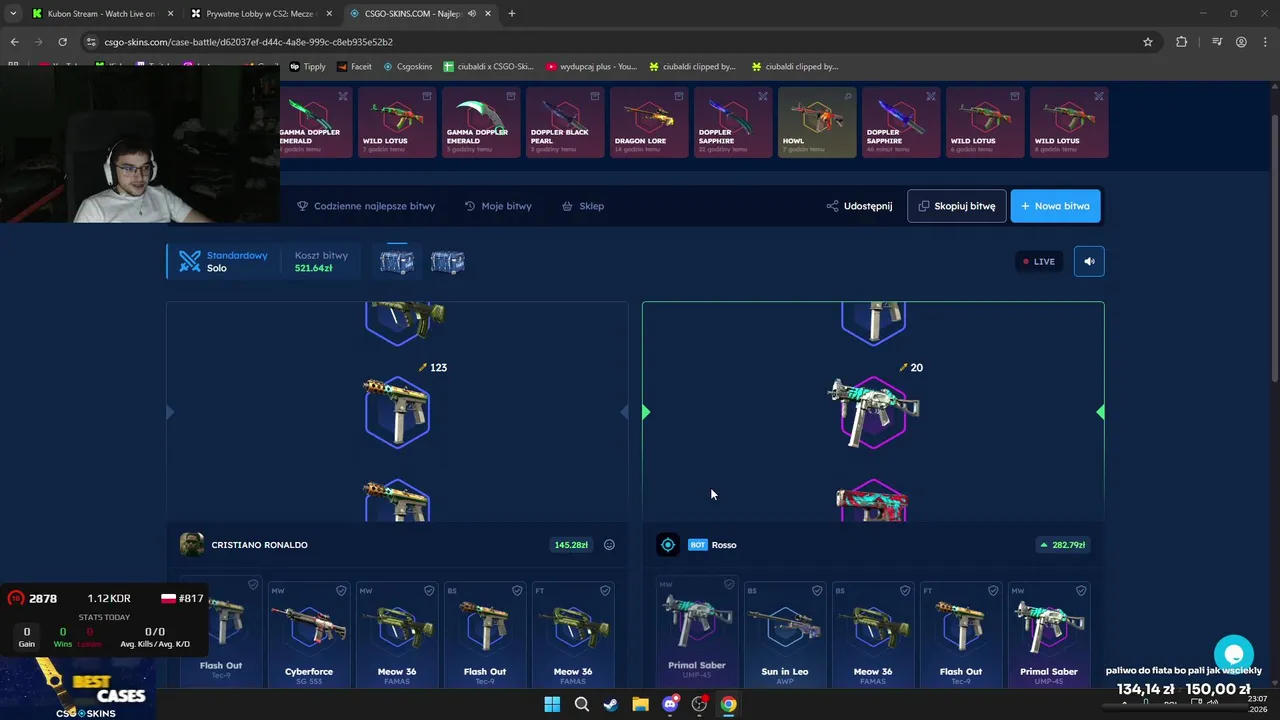Image resolution: width=1280 pixels, height=720 pixels.
Task: Launch Steam from the taskbar
Action: (x=610, y=704)
